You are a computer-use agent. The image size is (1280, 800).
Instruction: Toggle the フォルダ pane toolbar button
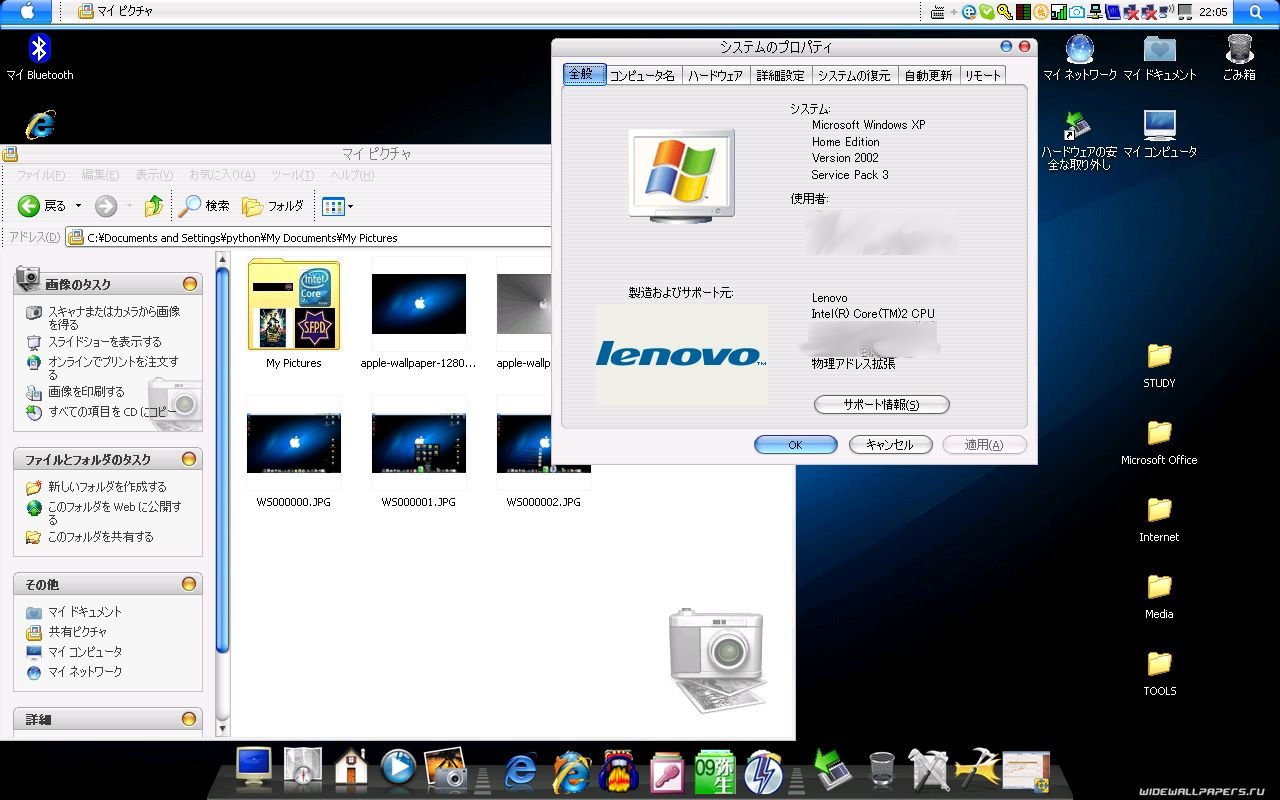(273, 206)
